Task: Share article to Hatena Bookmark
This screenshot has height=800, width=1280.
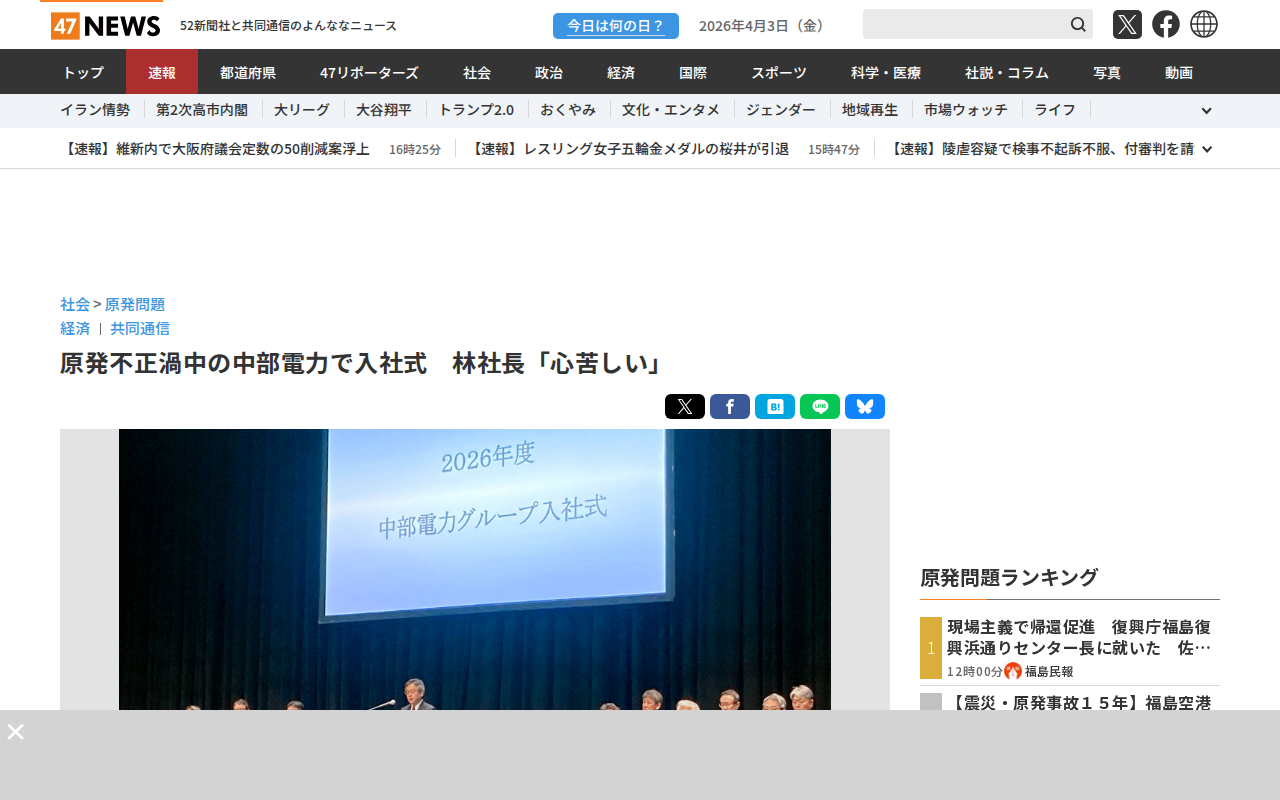Action: (775, 407)
